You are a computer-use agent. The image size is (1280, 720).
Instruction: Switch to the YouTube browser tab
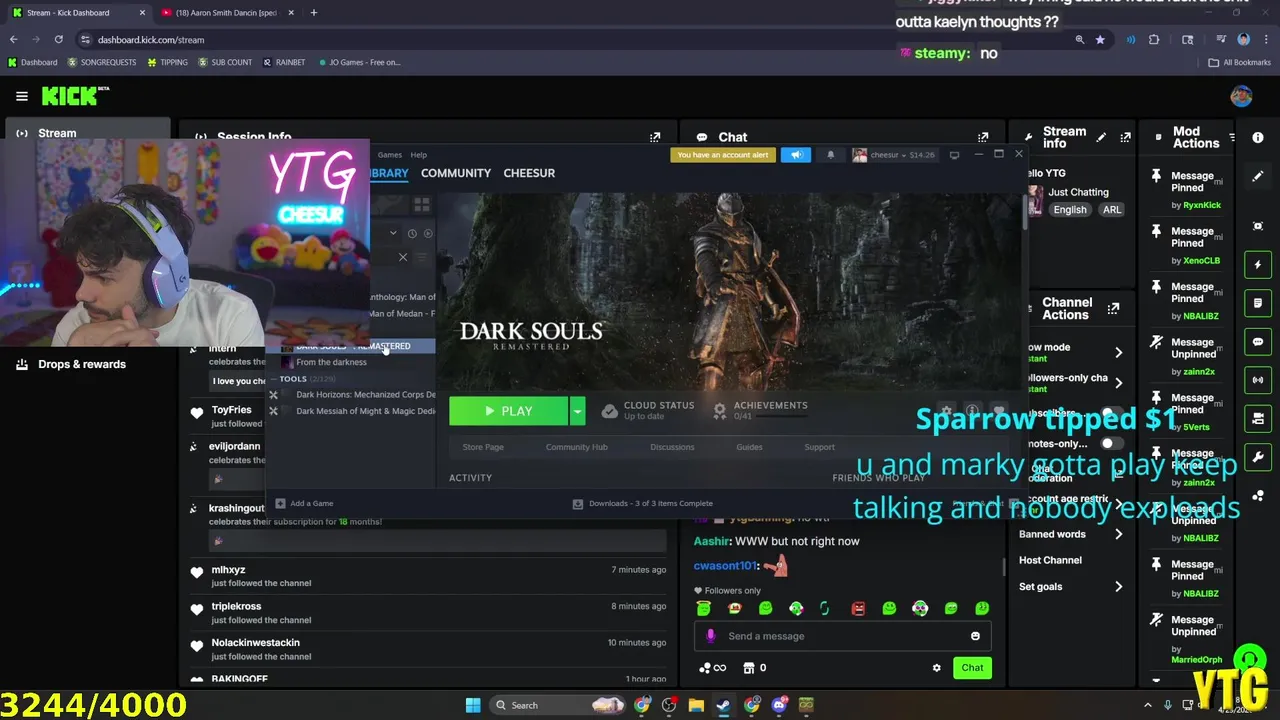tap(227, 13)
